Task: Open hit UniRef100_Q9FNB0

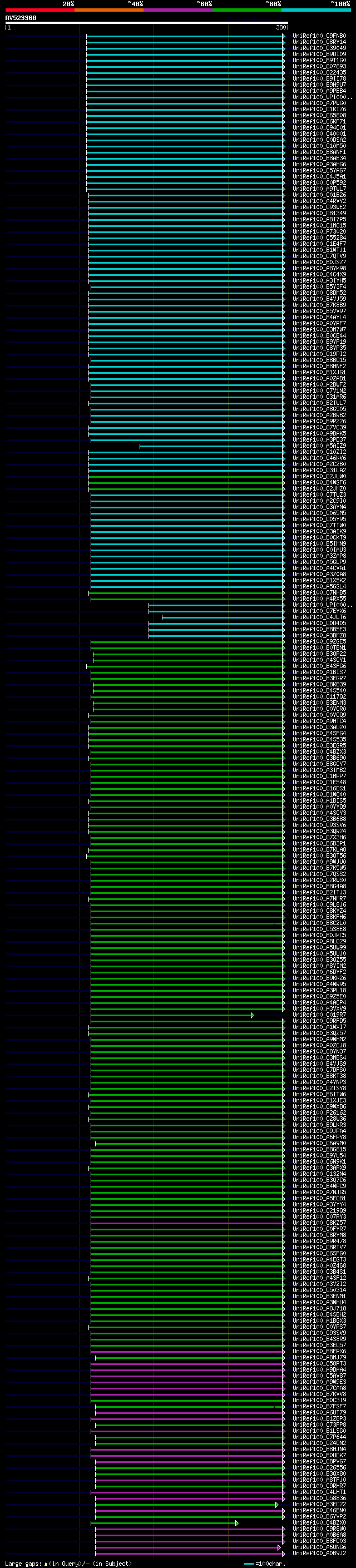Action: (319, 36)
